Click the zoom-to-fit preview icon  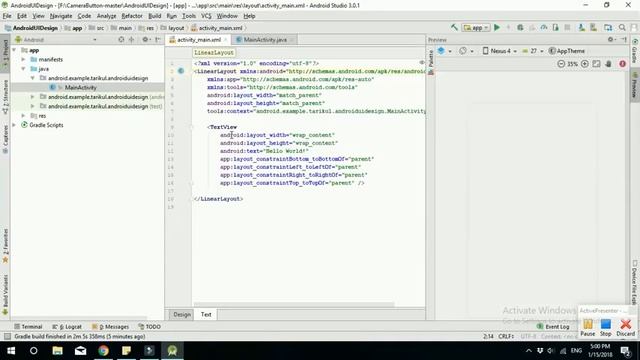pyautogui.click(x=596, y=64)
